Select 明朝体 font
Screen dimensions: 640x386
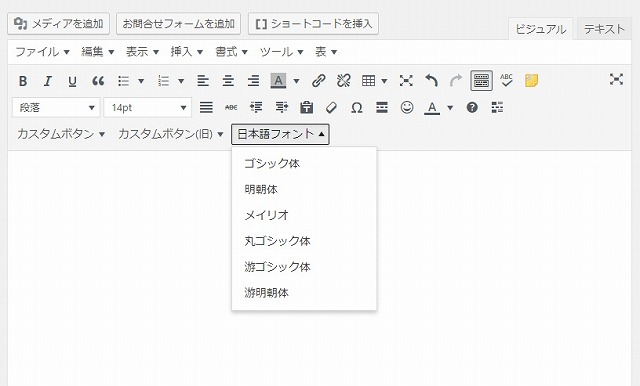(304, 189)
